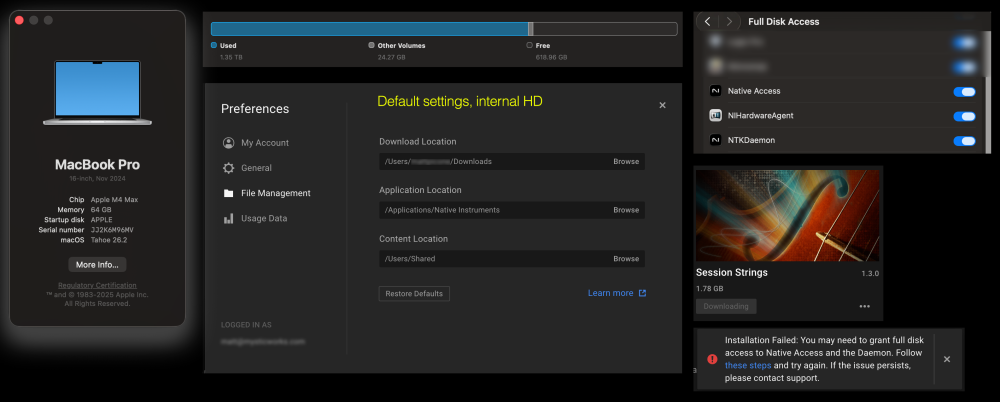Go back in Full Disk Access settings
The image size is (1000, 402).
pos(707,22)
